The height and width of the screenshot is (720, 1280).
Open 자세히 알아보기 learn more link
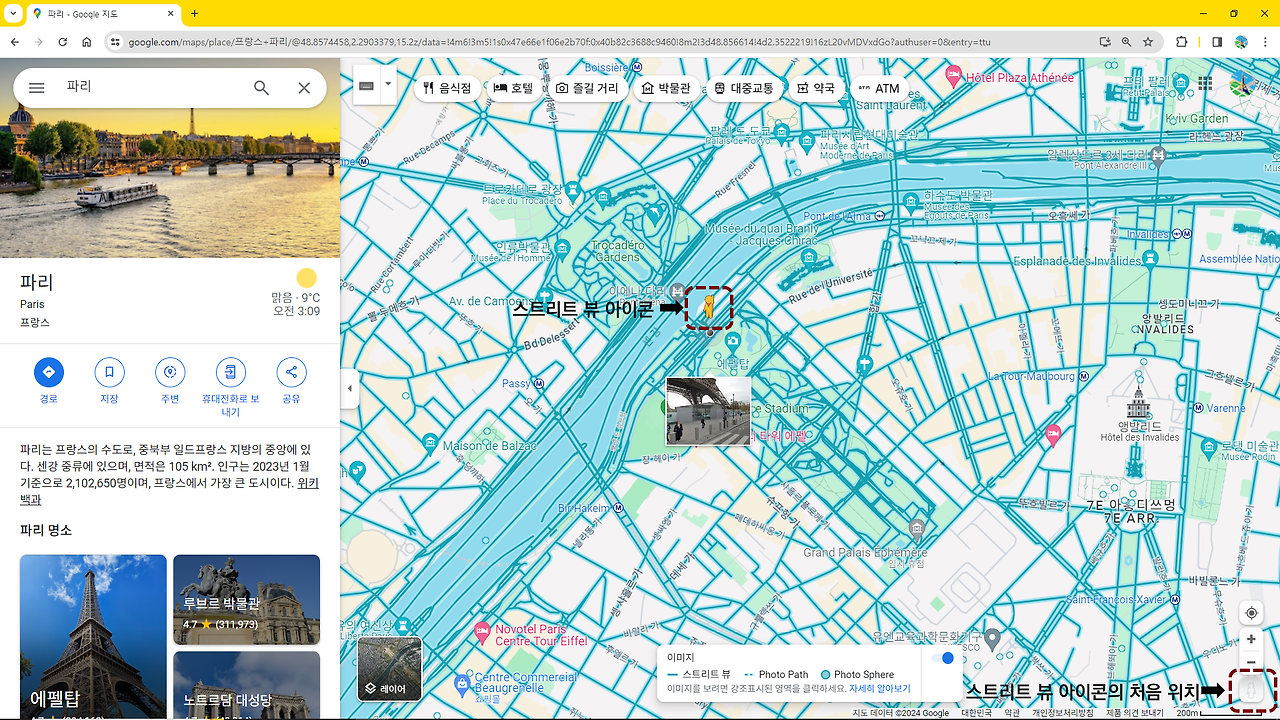(880, 689)
